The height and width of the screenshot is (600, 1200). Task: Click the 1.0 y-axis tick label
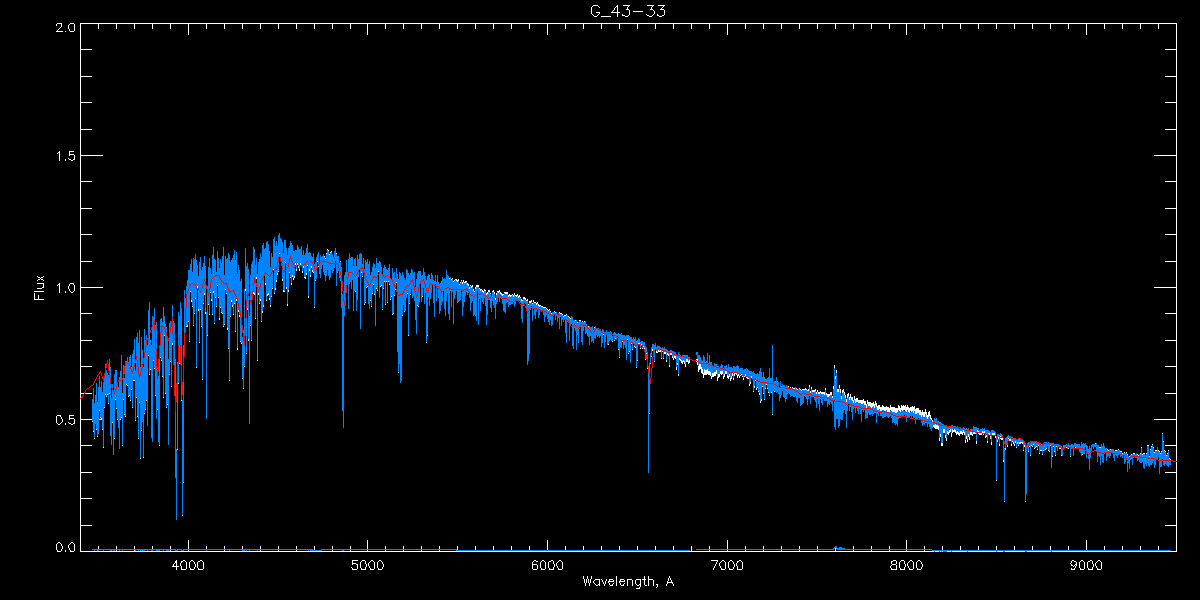[x=66, y=288]
